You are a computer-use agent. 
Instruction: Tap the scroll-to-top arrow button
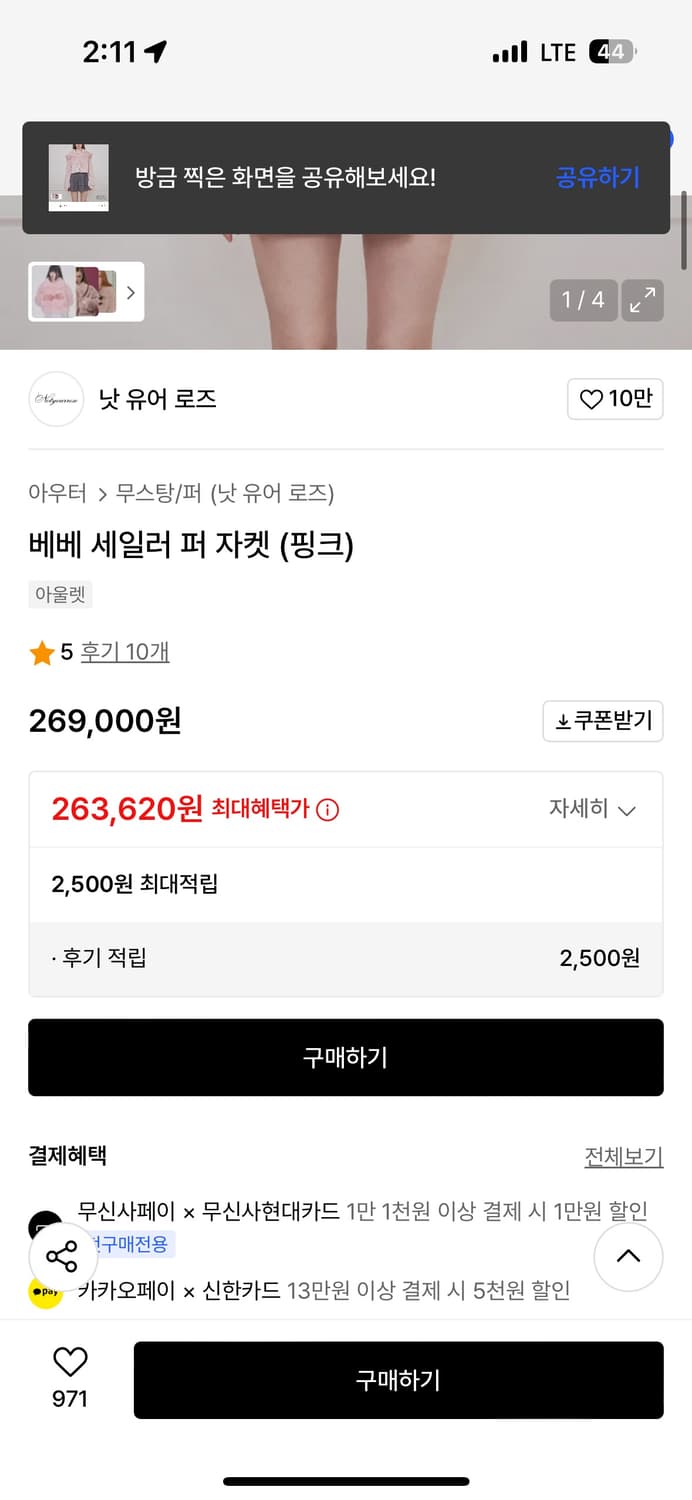(x=628, y=1257)
